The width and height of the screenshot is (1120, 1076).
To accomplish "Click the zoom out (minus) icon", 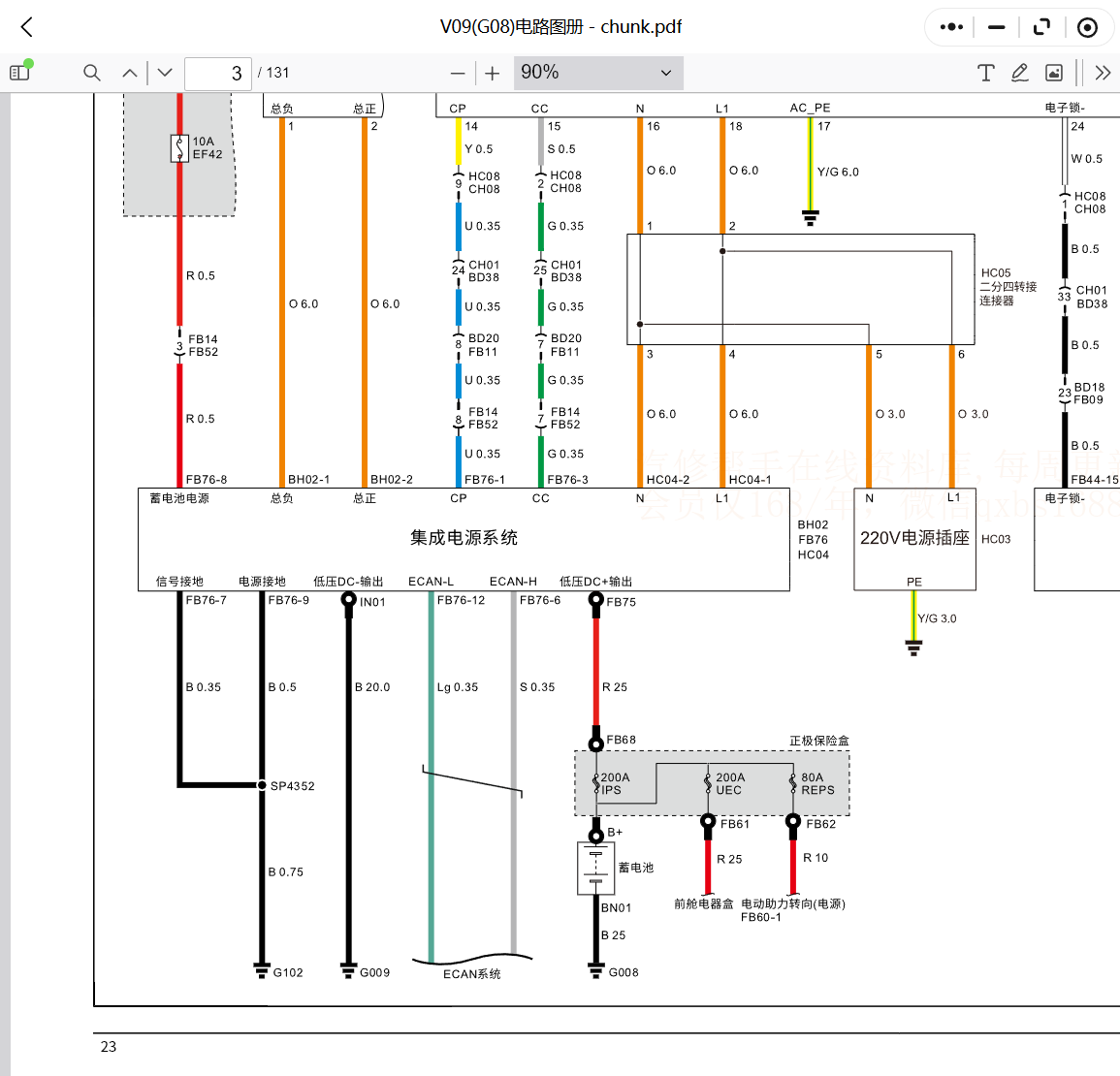I will (457, 73).
